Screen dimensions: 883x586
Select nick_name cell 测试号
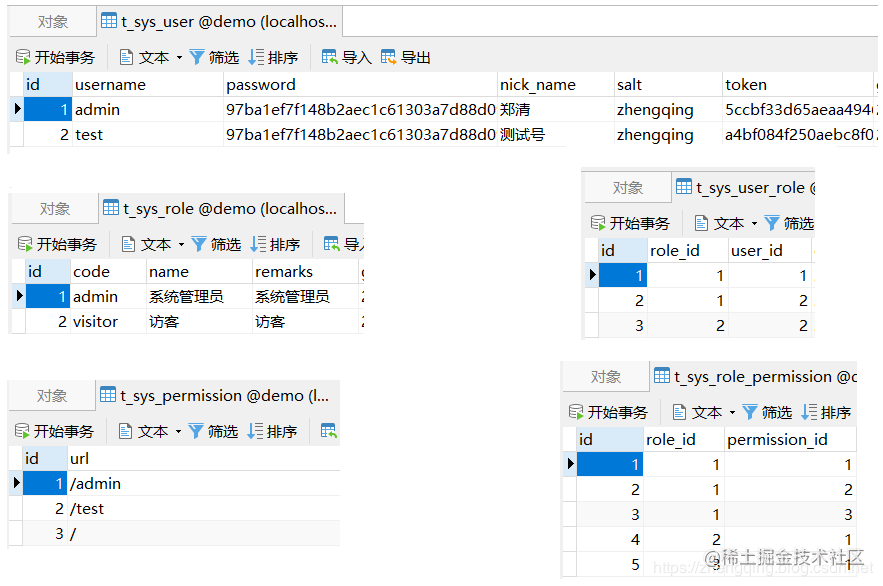click(556, 135)
